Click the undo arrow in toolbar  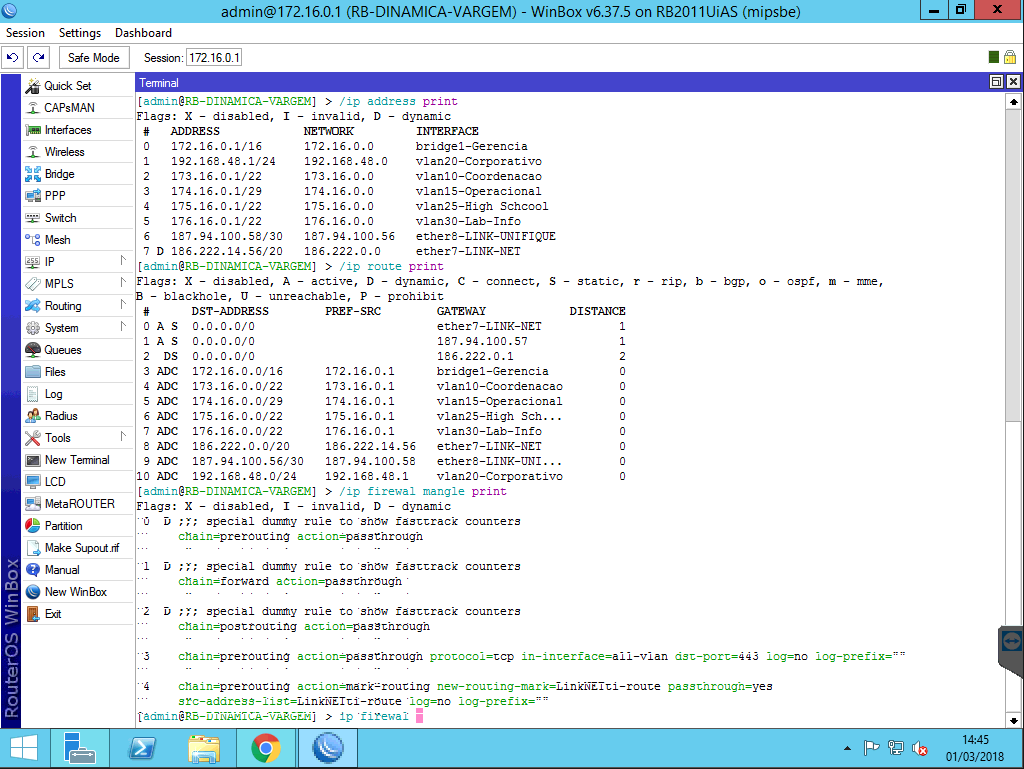point(13,58)
